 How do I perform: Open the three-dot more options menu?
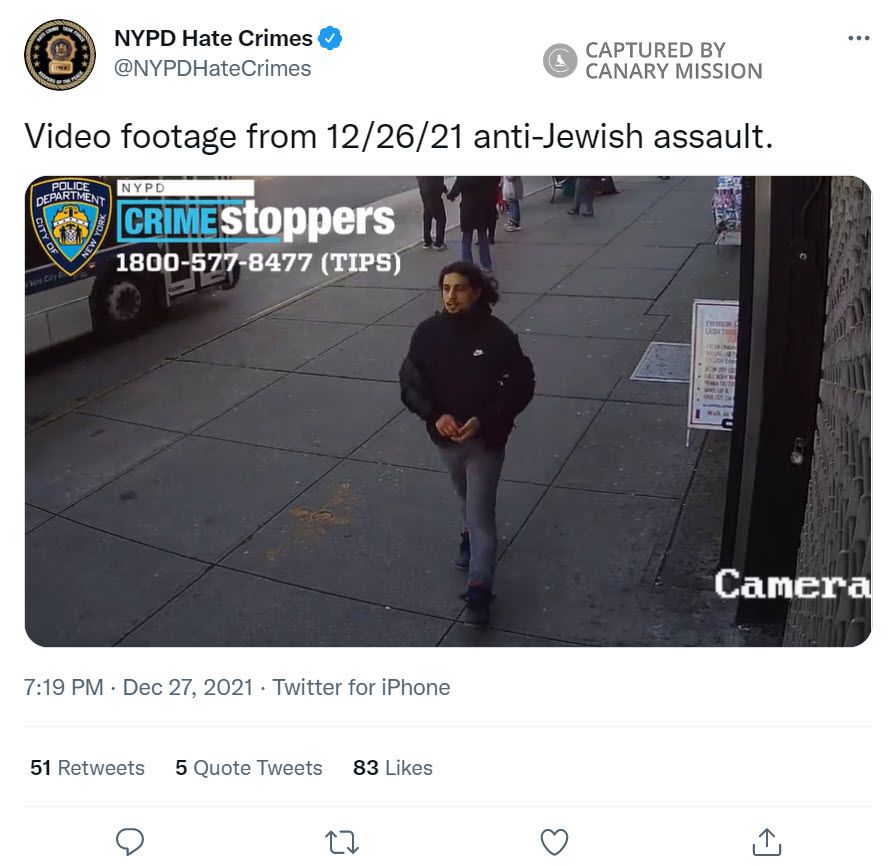tap(858, 38)
